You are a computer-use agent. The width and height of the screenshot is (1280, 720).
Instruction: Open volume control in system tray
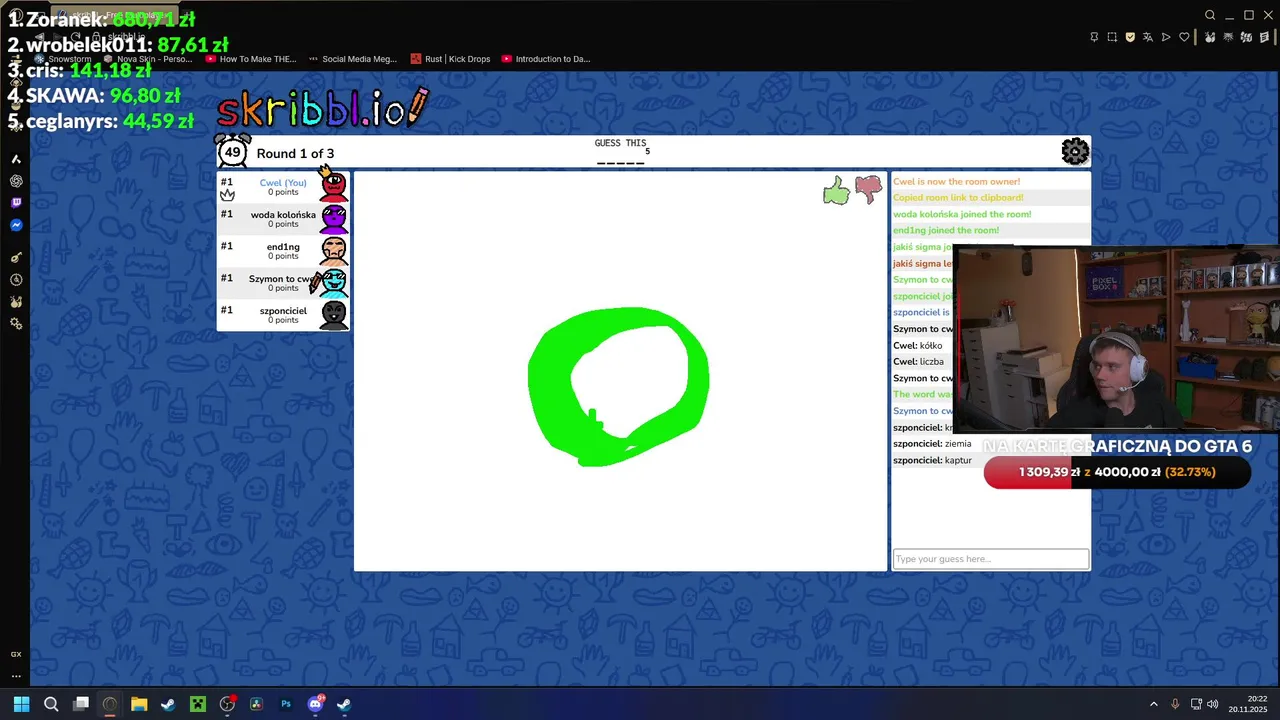tap(1212, 704)
